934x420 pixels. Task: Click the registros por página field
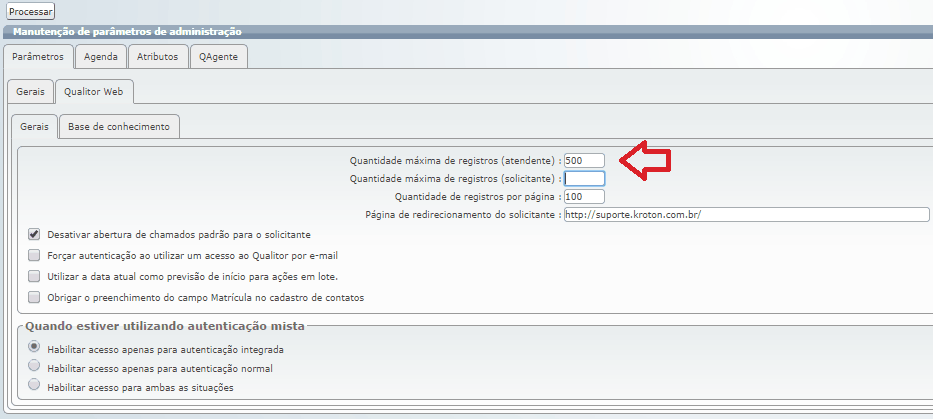(x=584, y=197)
